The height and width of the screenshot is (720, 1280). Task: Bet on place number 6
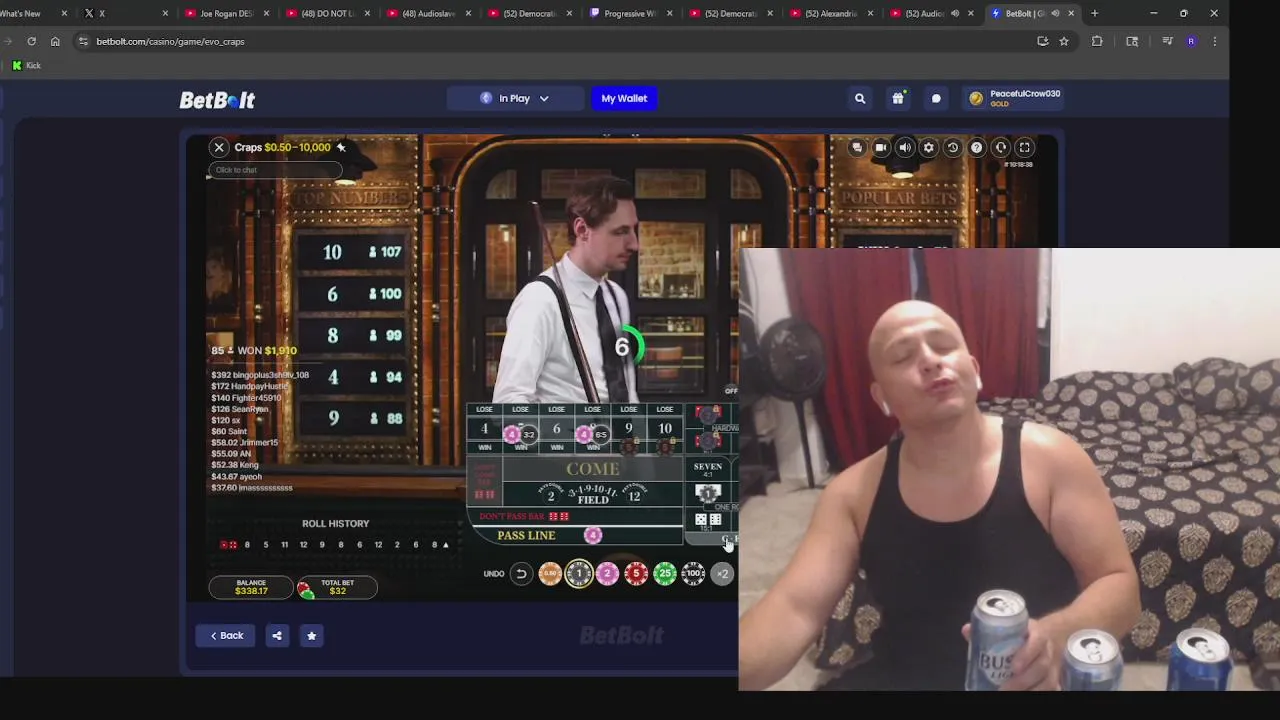point(557,429)
